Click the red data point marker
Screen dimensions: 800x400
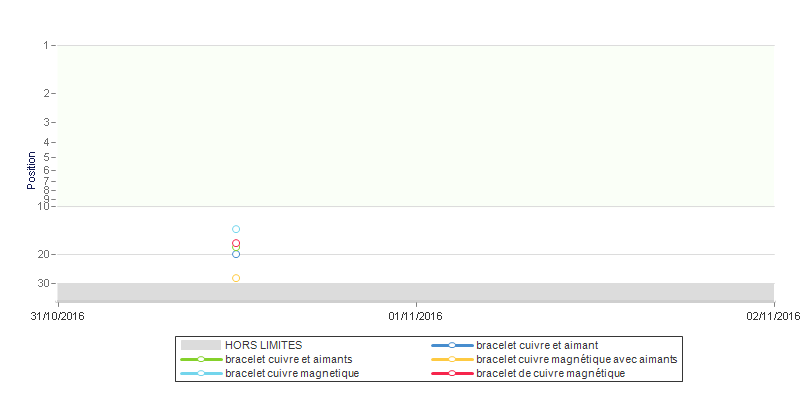click(x=236, y=243)
